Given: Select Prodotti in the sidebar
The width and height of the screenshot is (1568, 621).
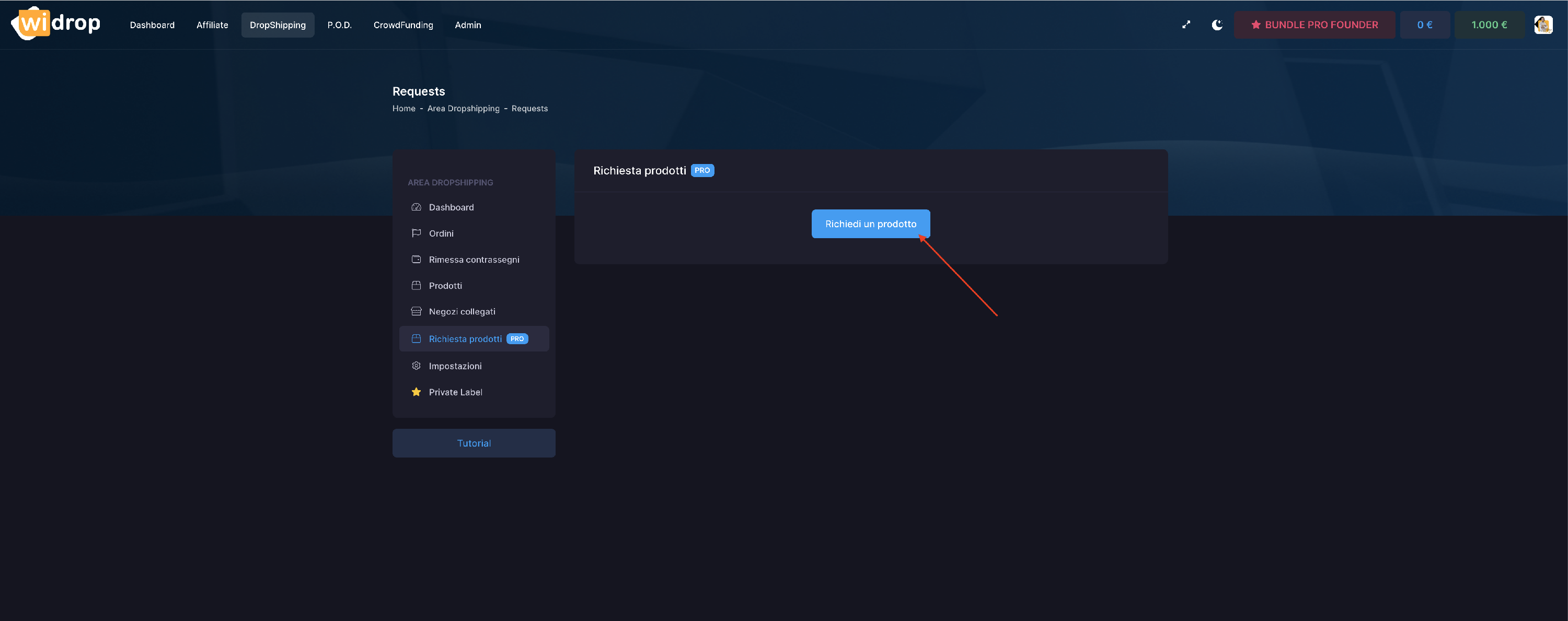Looking at the screenshot, I should [x=445, y=286].
